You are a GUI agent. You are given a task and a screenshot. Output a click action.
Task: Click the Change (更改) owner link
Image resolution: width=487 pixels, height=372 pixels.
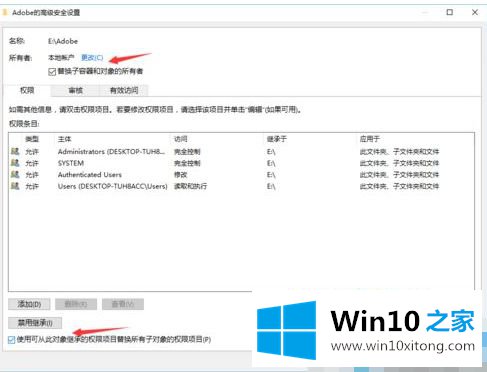coord(92,58)
